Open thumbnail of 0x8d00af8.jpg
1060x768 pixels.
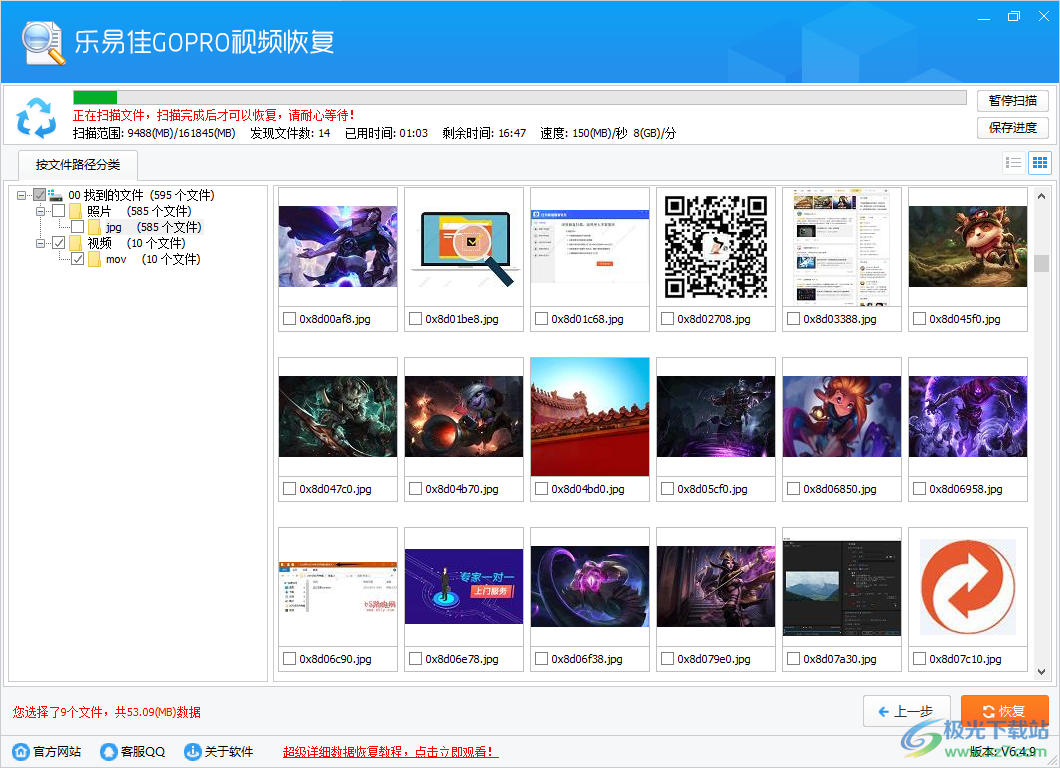(338, 247)
